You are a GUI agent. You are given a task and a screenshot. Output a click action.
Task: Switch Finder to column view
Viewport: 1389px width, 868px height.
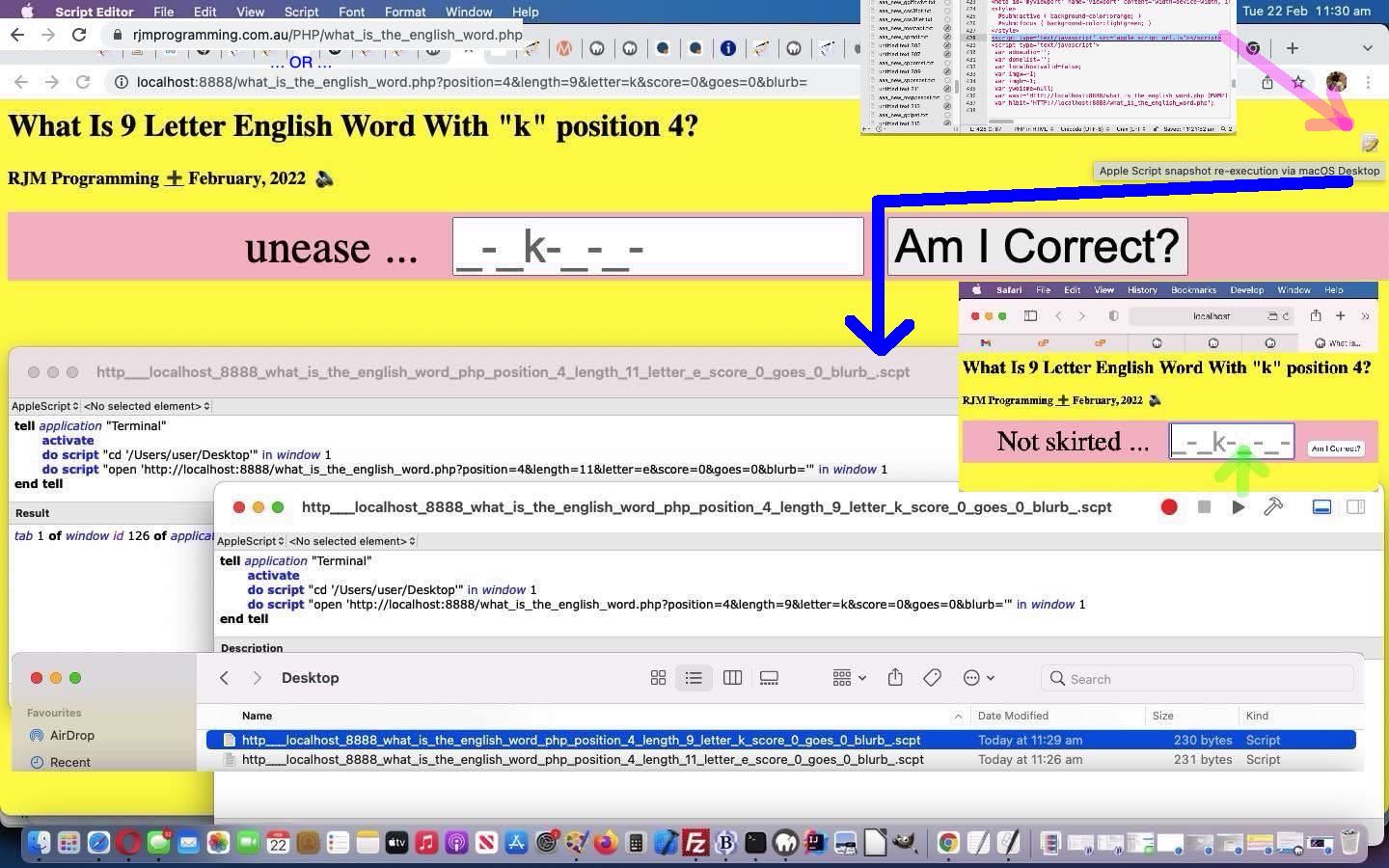[732, 678]
